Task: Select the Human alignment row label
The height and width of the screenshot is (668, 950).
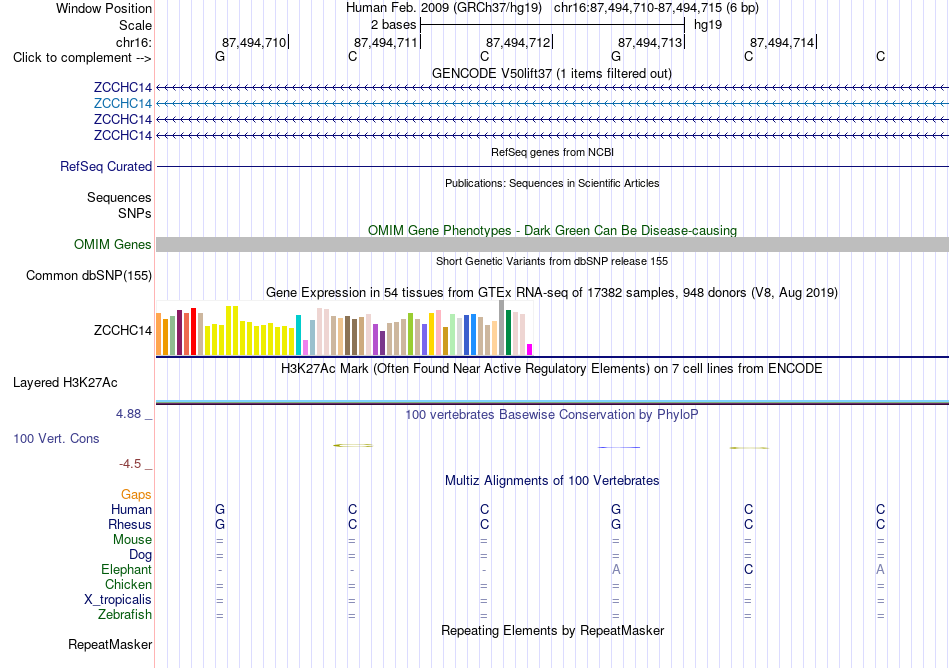Action: [131, 510]
